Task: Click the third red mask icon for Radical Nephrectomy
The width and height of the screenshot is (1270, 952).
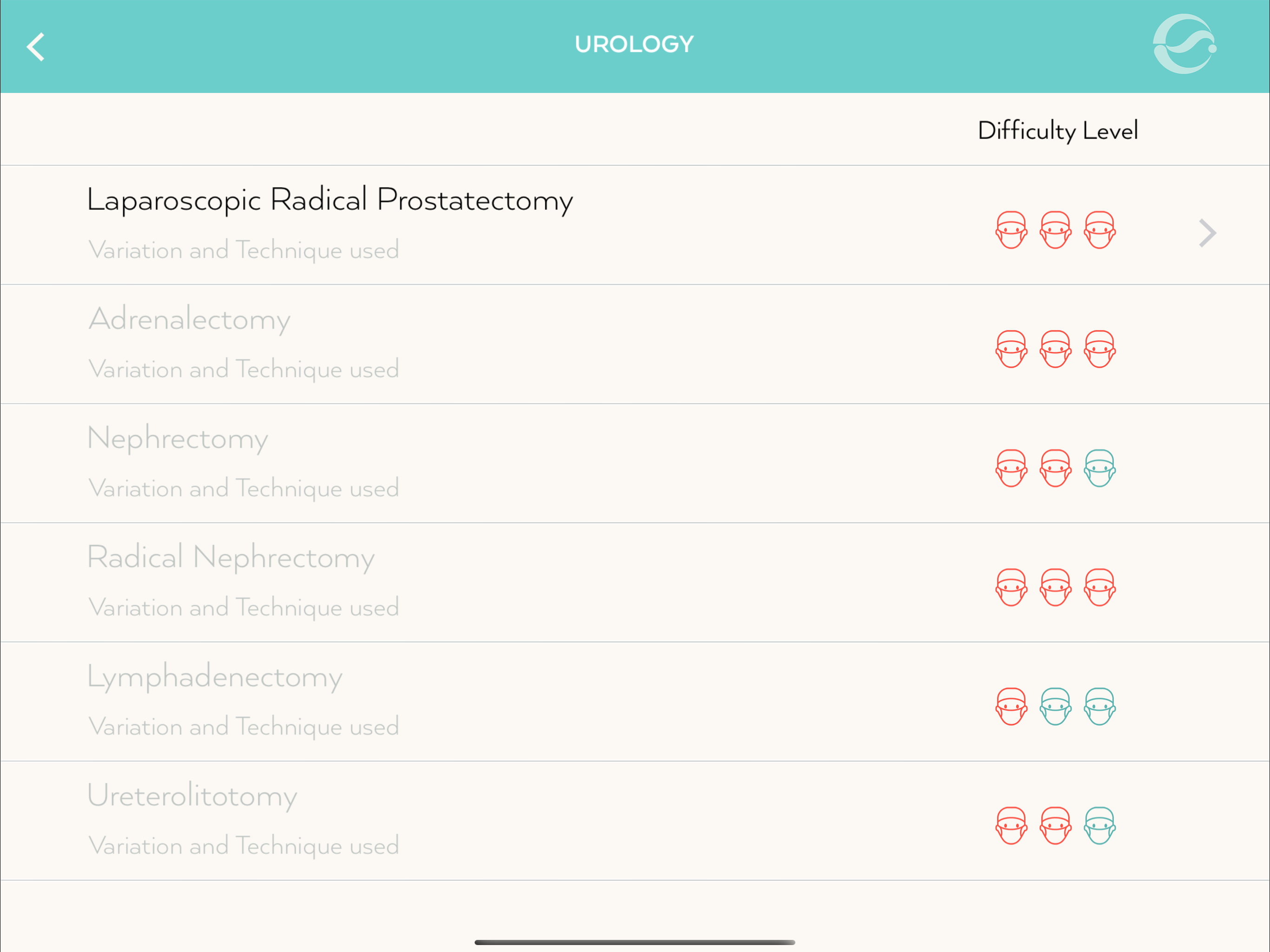Action: coord(1100,587)
